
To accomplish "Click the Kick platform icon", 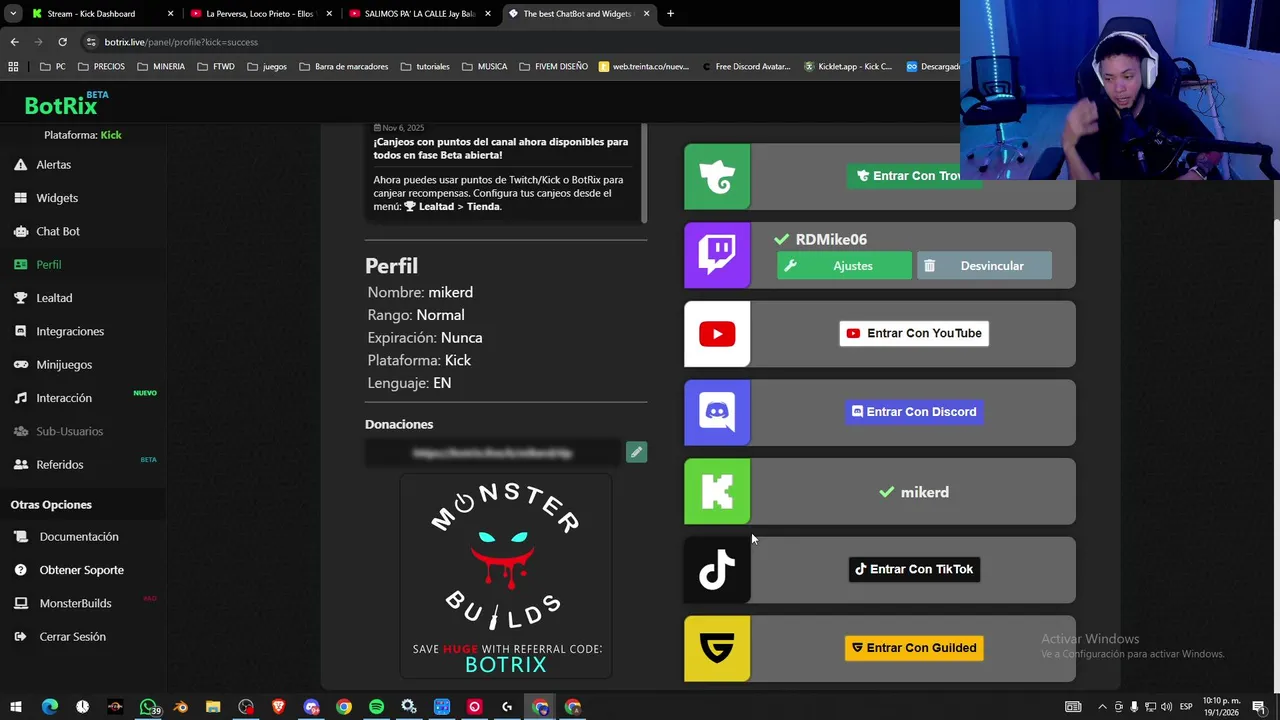I will (x=717, y=491).
